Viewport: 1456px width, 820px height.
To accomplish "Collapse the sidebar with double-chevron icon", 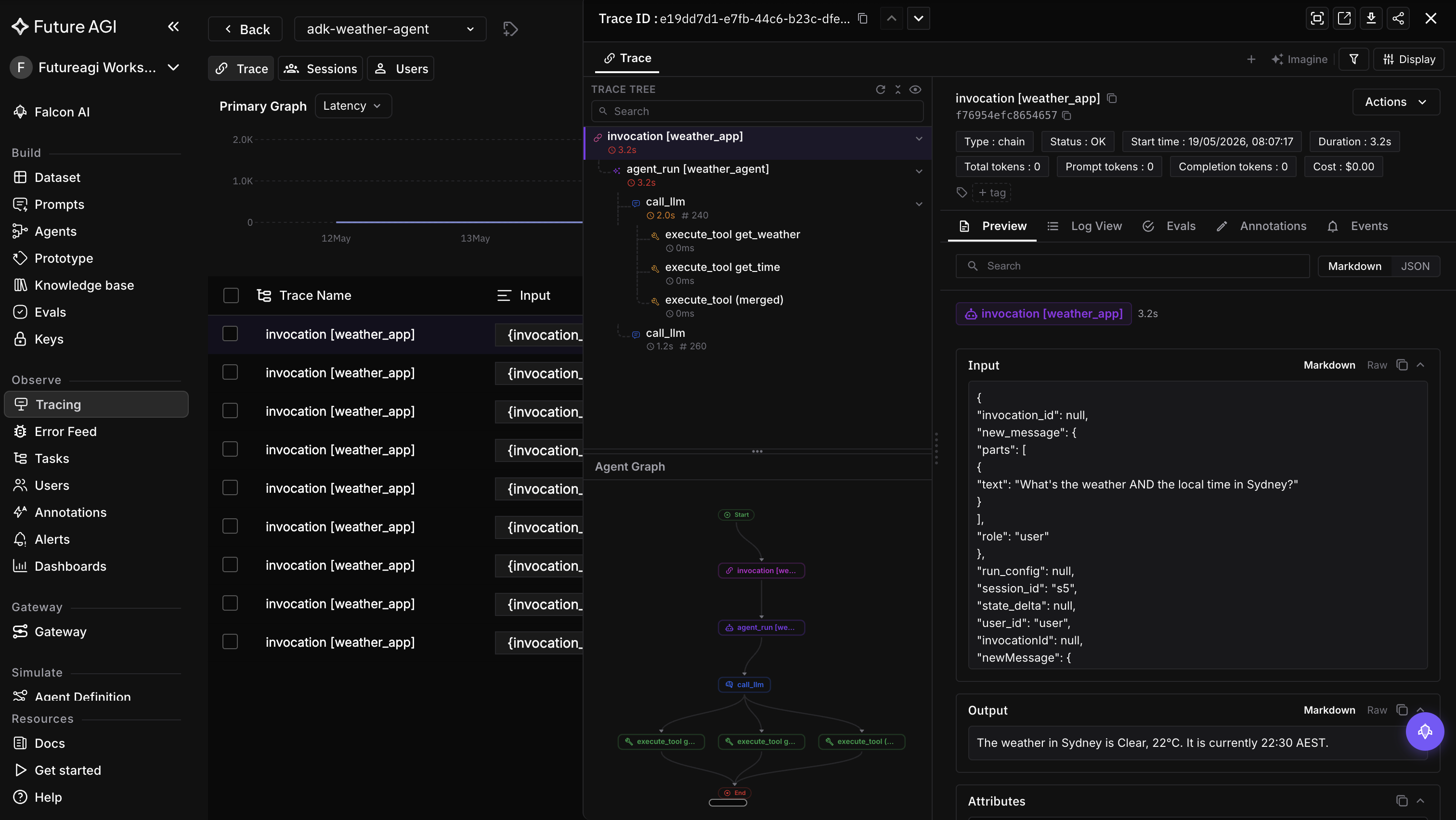I will (173, 26).
